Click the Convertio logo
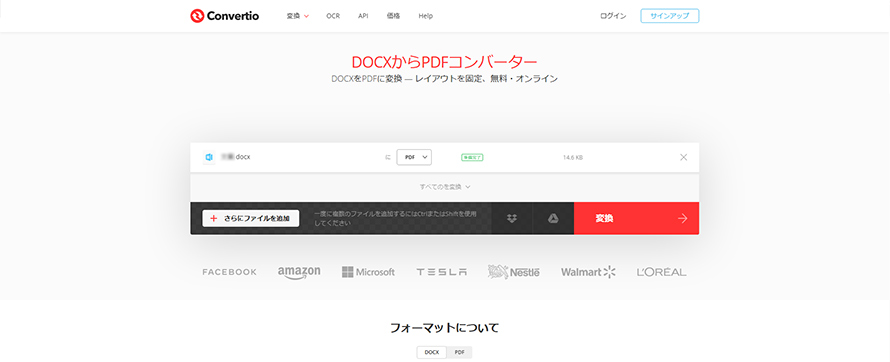Screen dimensions: 890x362 click(x=225, y=16)
